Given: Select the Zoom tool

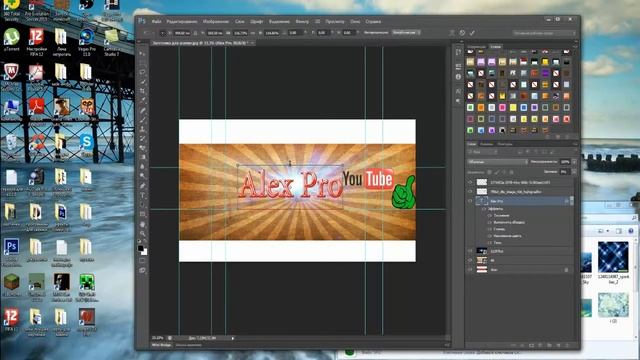Looking at the screenshot, I should pyautogui.click(x=142, y=233).
